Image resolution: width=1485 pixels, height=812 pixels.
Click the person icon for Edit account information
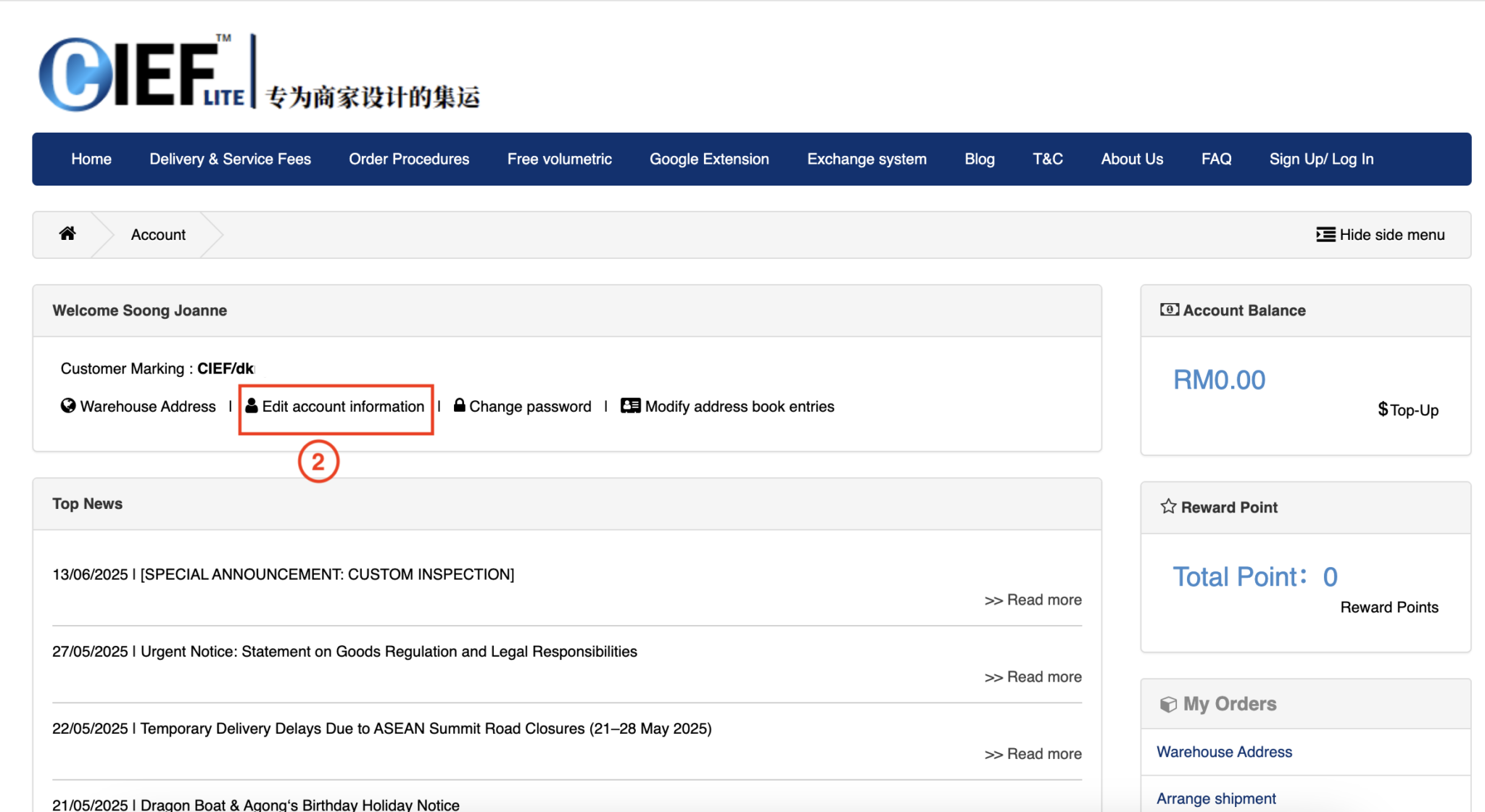[x=252, y=406]
